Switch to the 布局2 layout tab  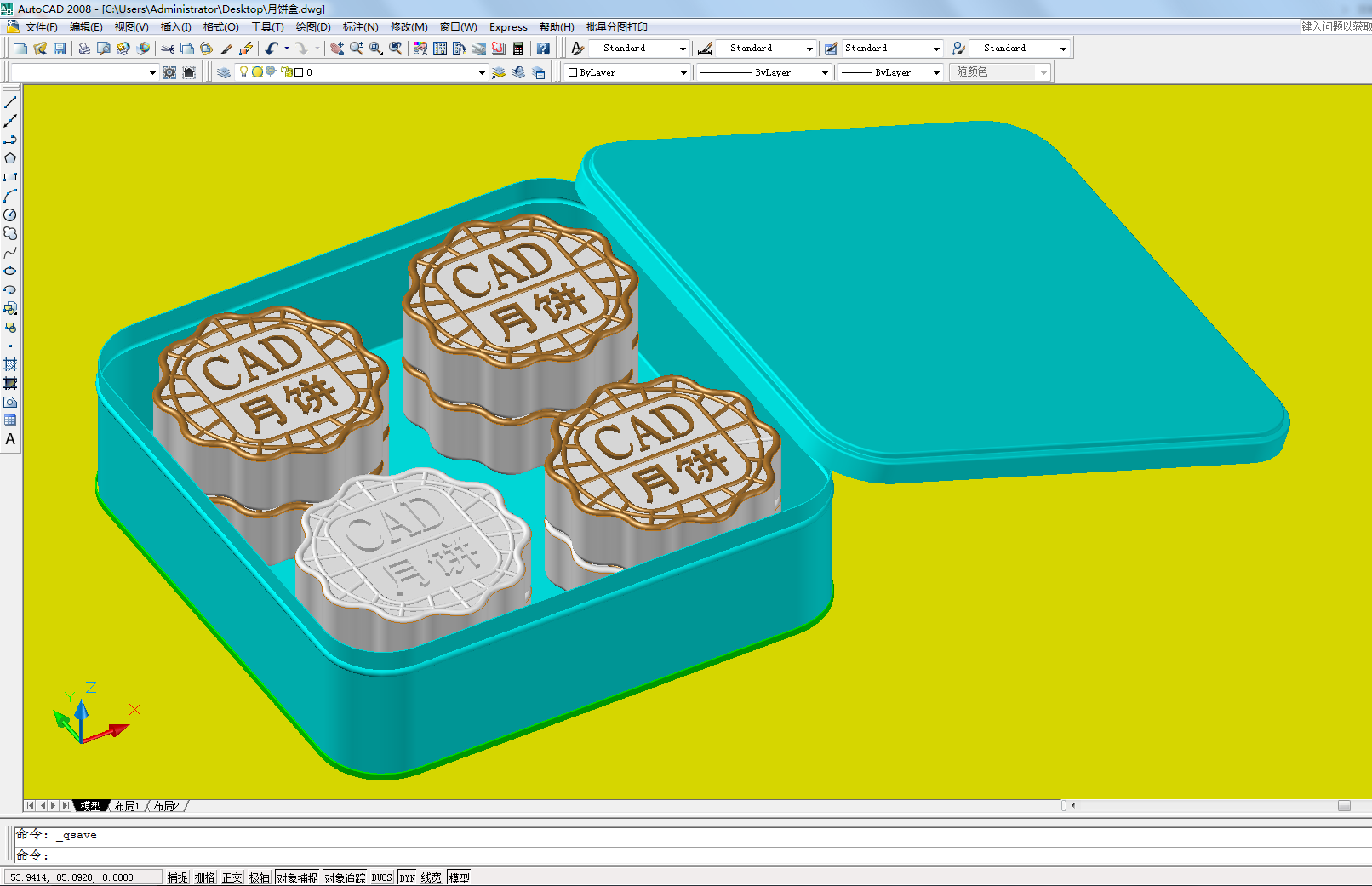[167, 806]
